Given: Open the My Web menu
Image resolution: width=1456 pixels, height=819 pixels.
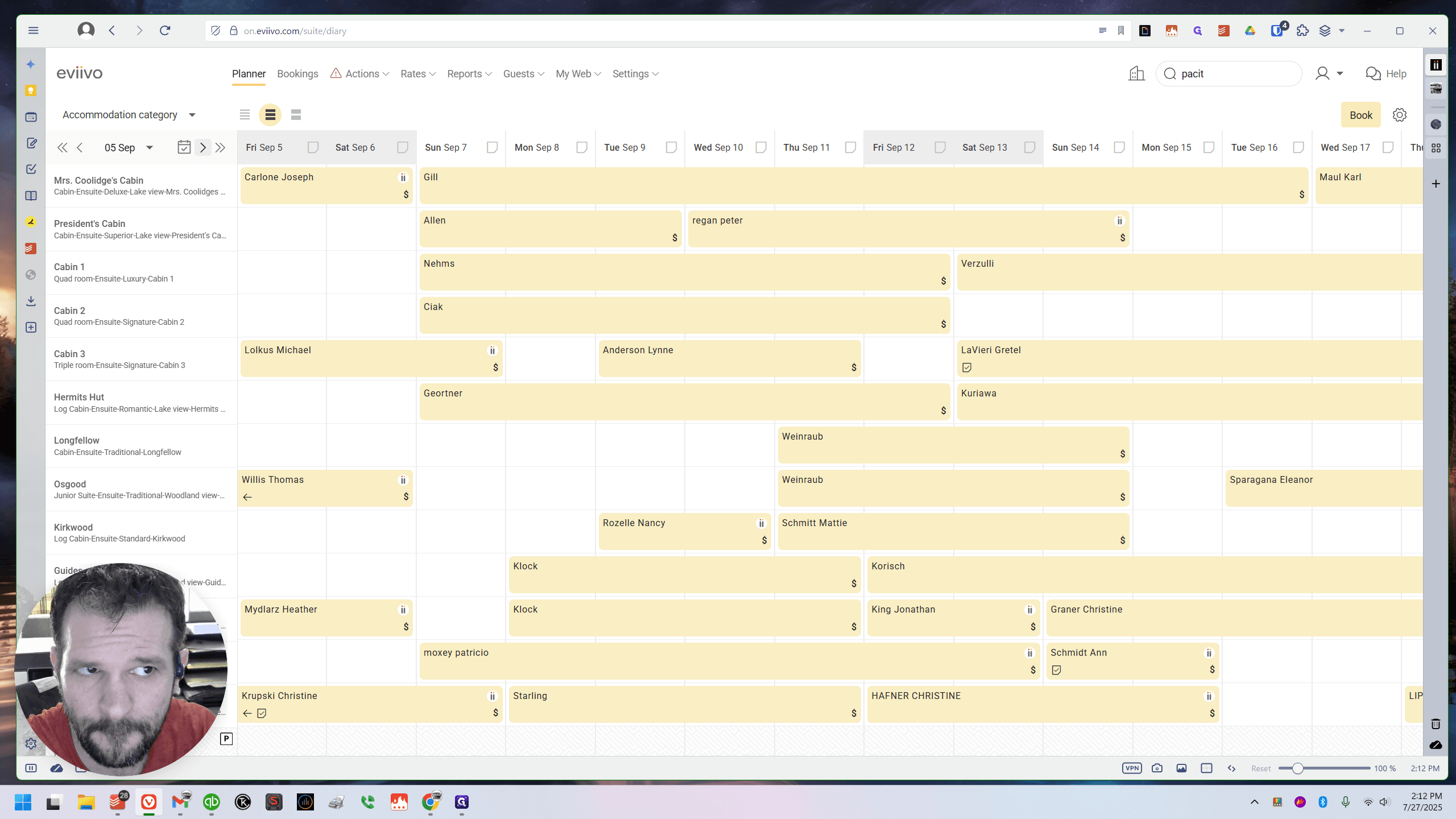Looking at the screenshot, I should pyautogui.click(x=578, y=74).
